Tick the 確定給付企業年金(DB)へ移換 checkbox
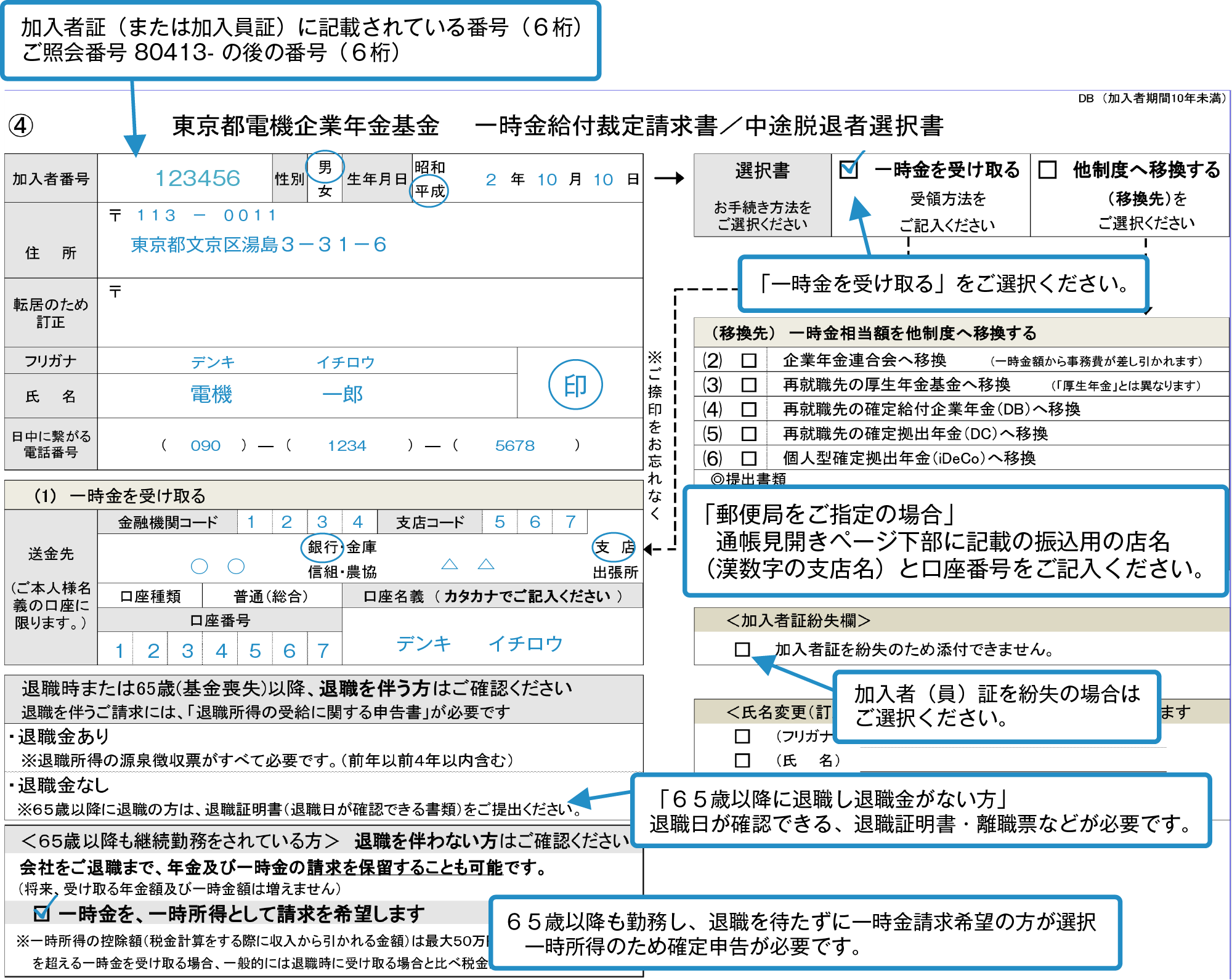Viewport: 1232px width, 980px height. pos(748,409)
